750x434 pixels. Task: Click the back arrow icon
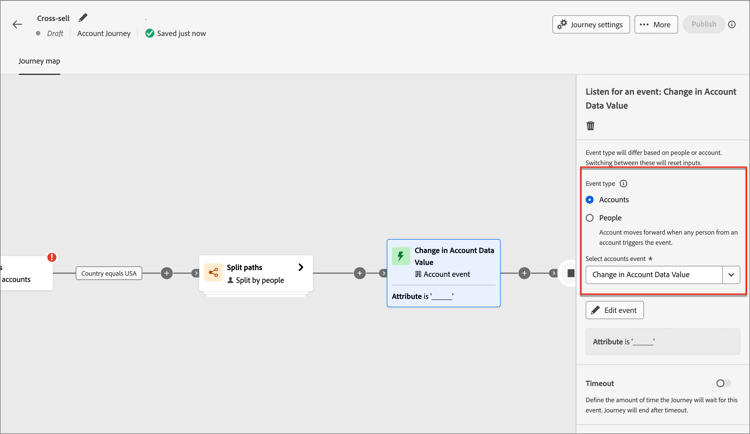point(17,24)
